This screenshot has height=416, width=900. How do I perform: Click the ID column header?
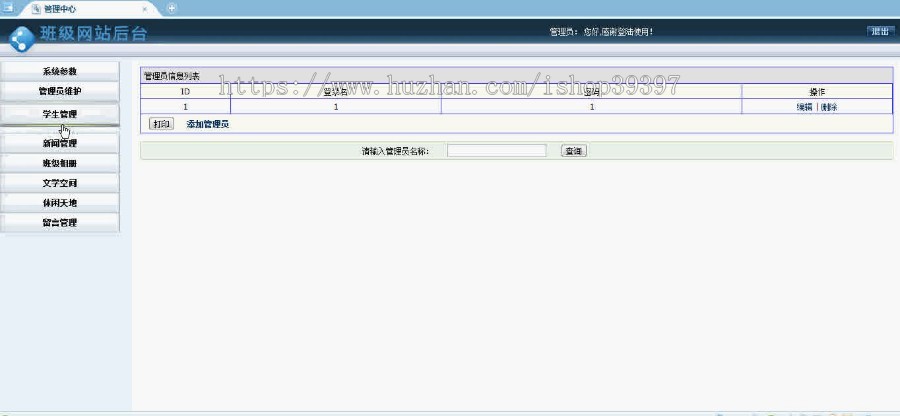(185, 91)
